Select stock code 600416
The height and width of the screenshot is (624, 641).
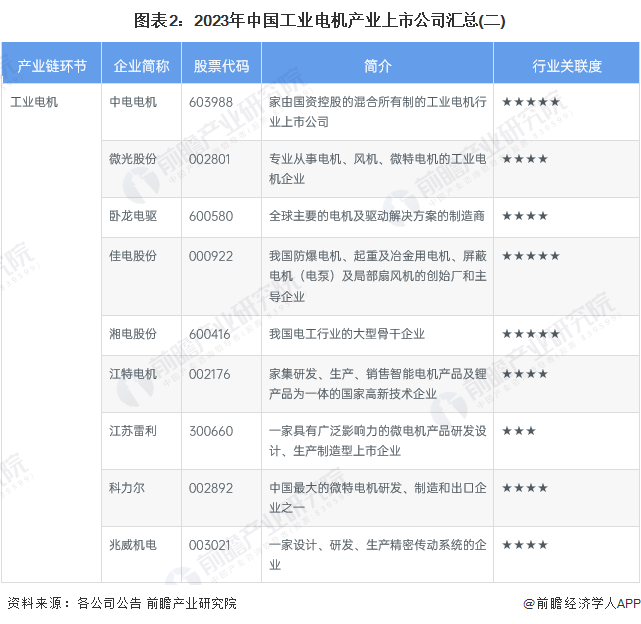(209, 334)
